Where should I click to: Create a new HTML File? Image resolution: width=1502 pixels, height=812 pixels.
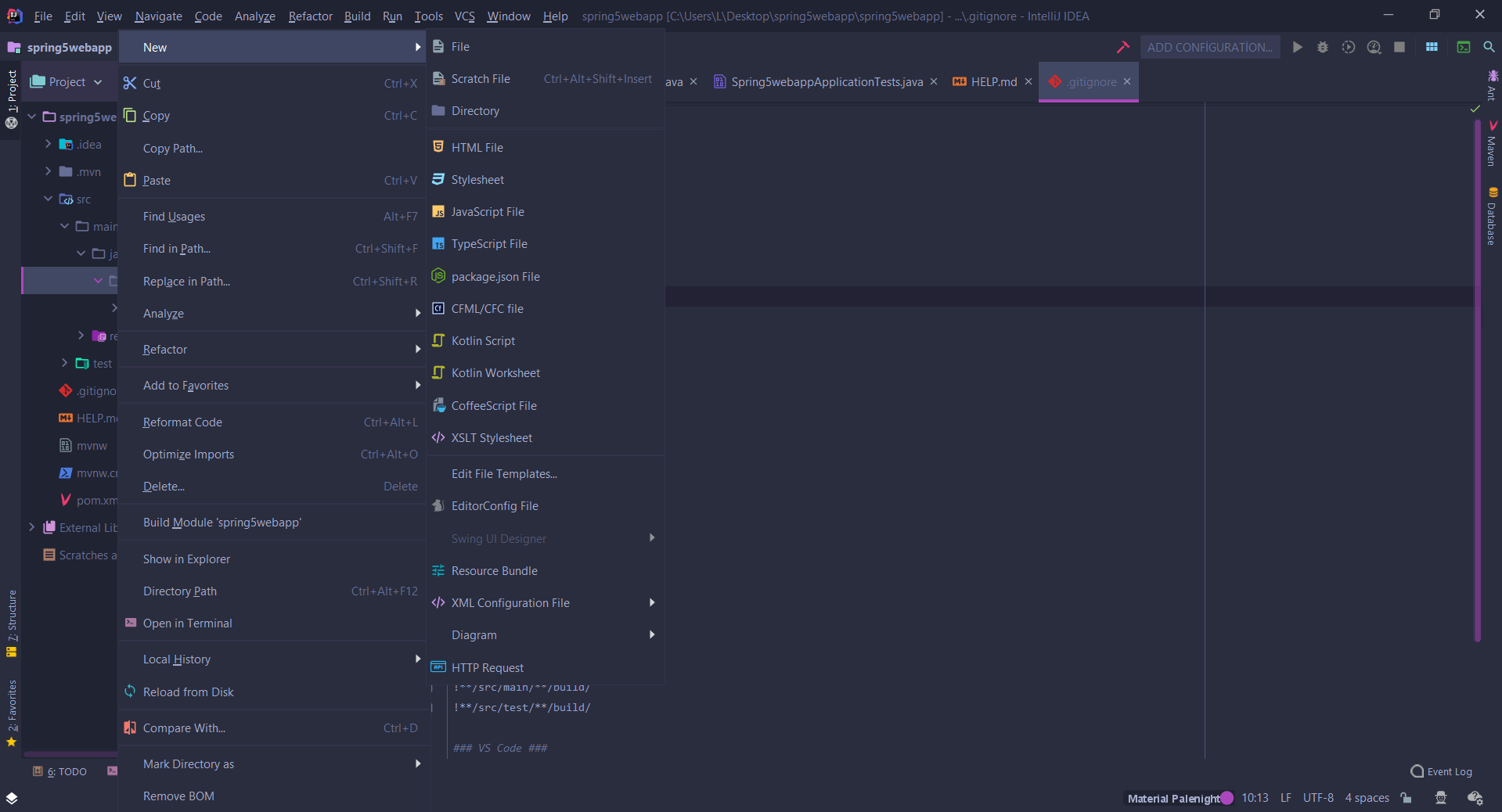(546, 148)
